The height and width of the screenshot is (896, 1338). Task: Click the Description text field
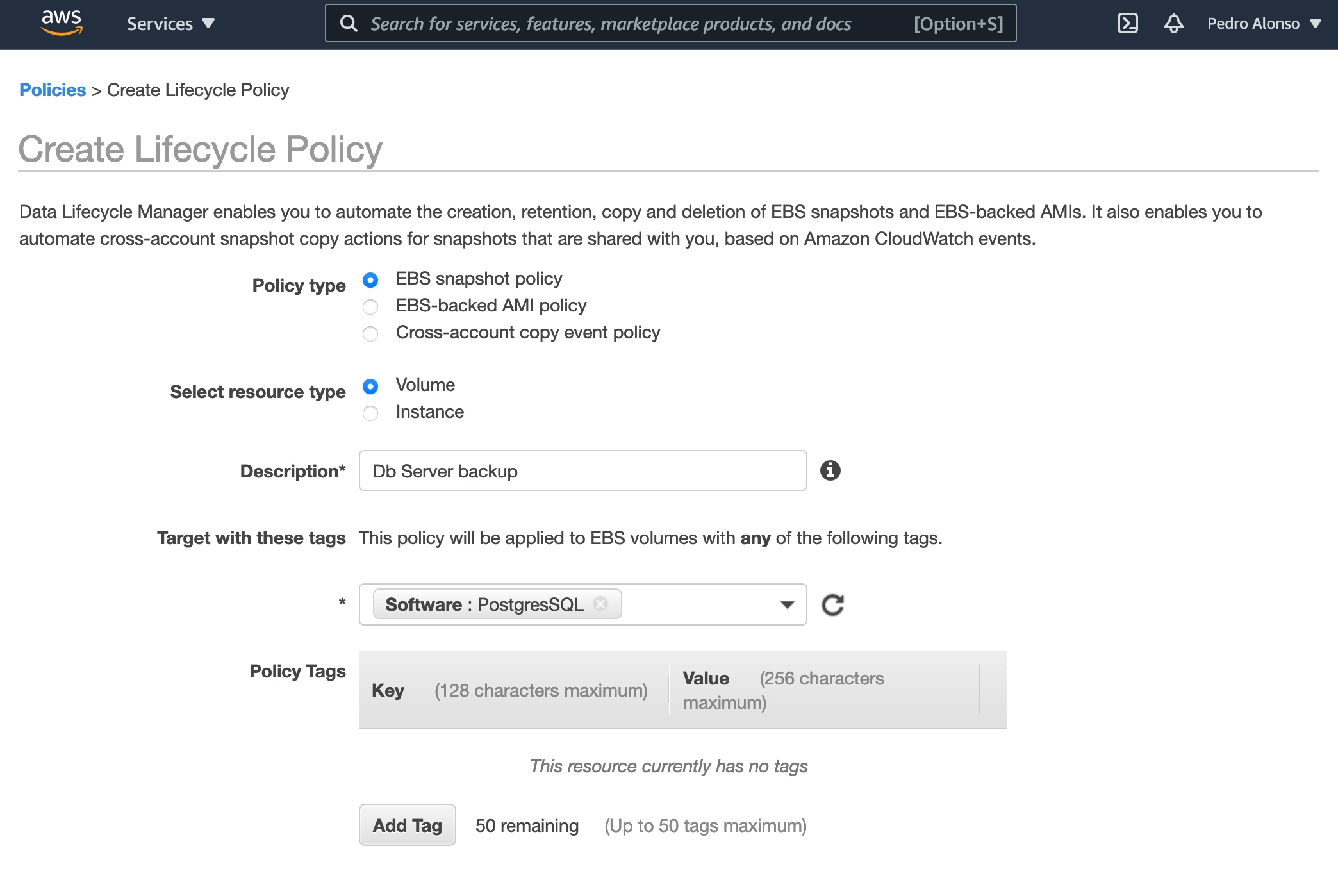click(582, 470)
